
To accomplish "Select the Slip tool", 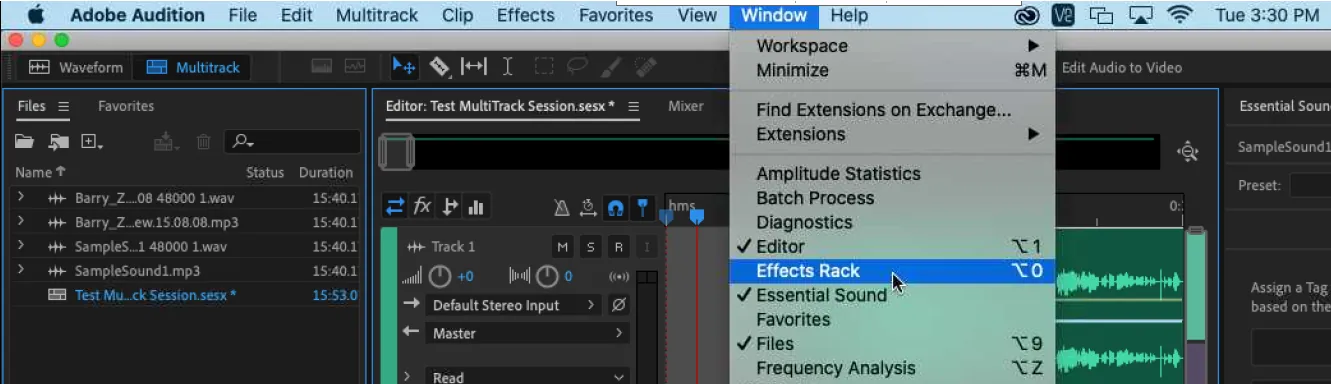I will pyautogui.click(x=473, y=67).
